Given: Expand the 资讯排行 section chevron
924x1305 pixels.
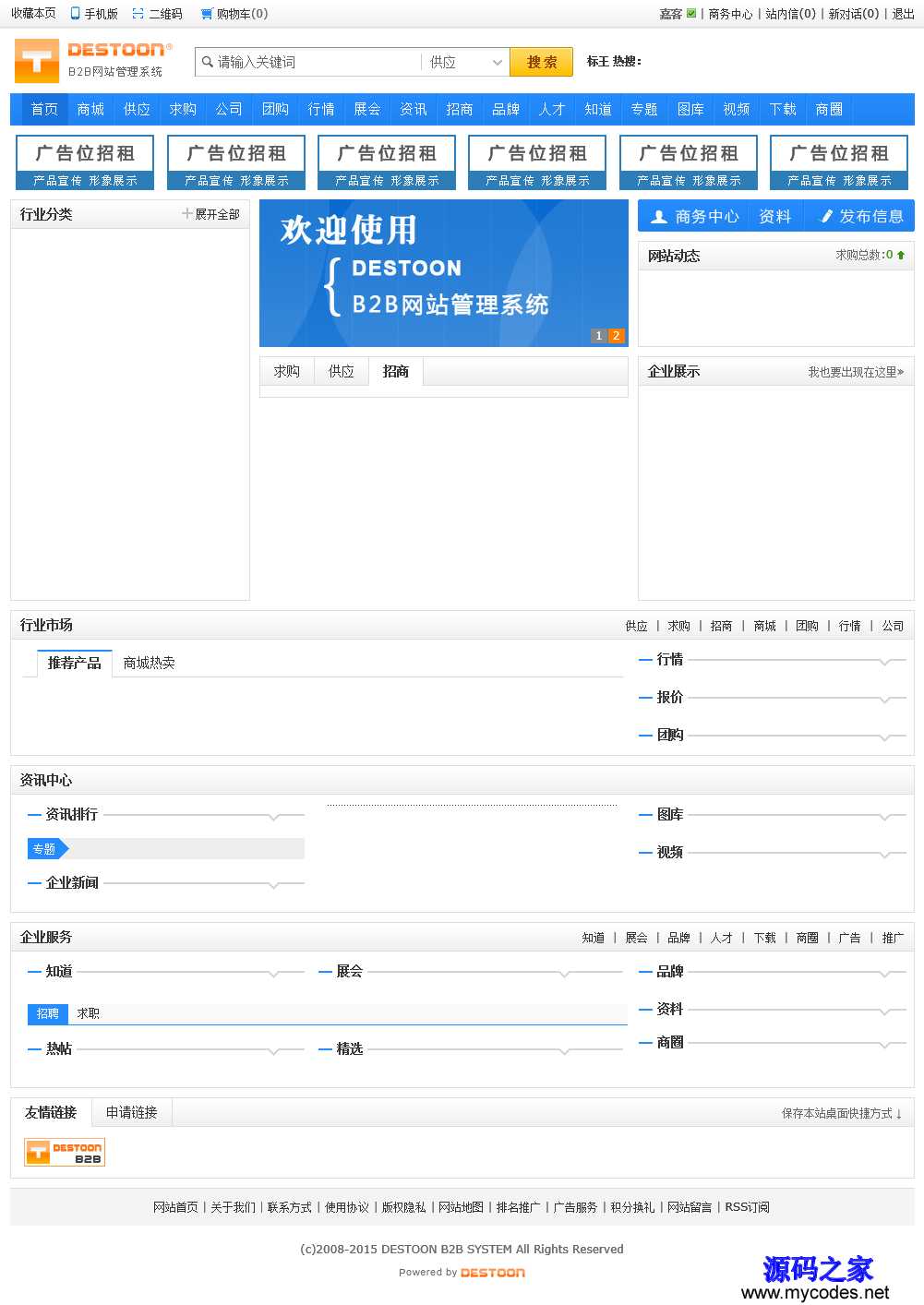Looking at the screenshot, I should (x=274, y=817).
